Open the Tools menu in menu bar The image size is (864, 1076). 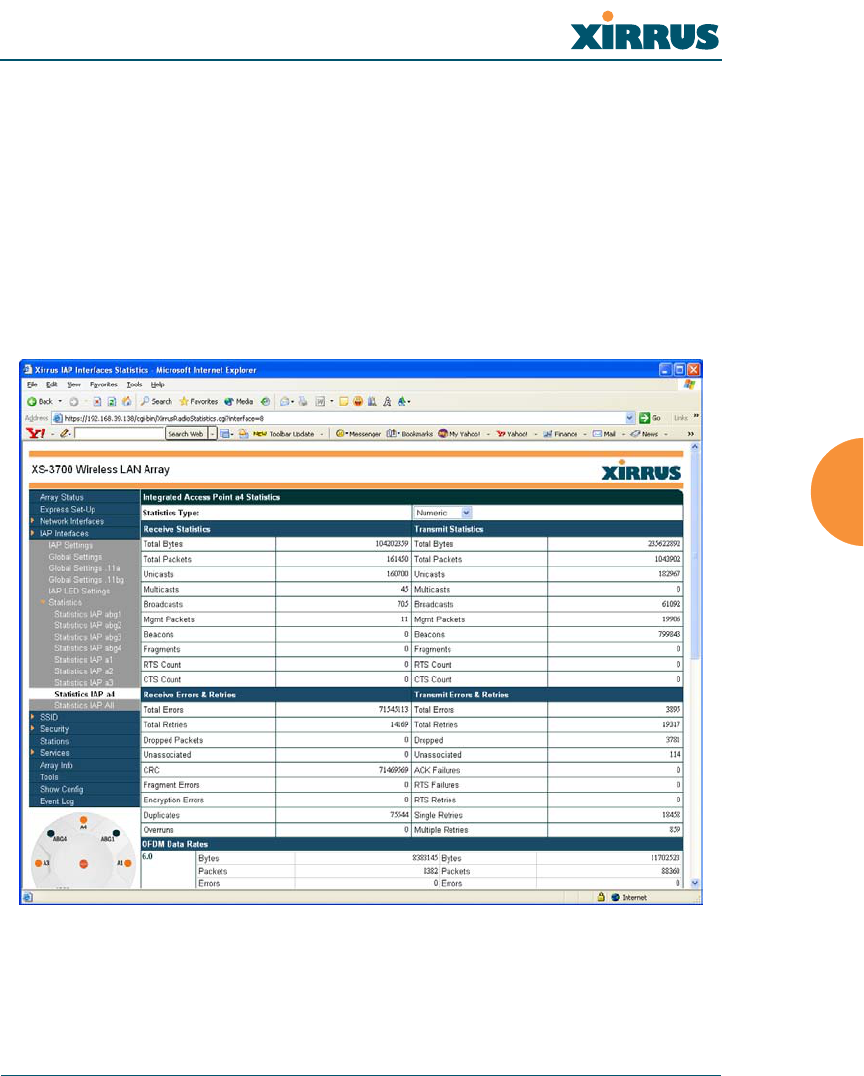[135, 384]
